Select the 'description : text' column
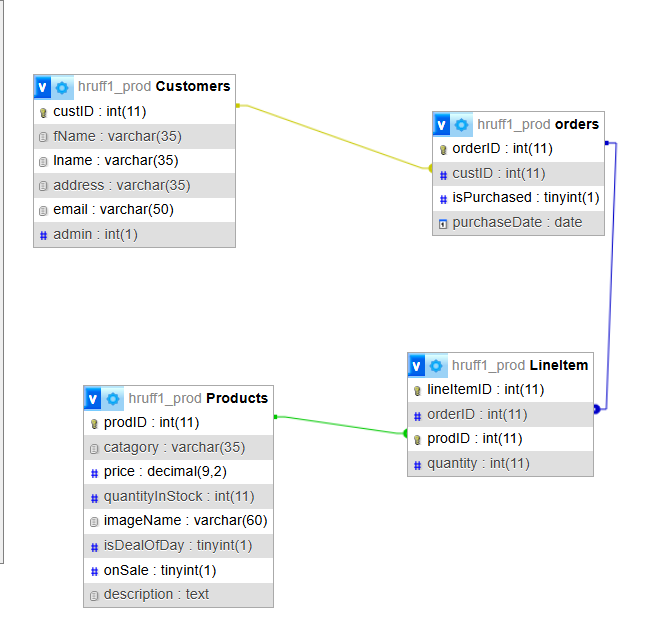 click(179, 595)
